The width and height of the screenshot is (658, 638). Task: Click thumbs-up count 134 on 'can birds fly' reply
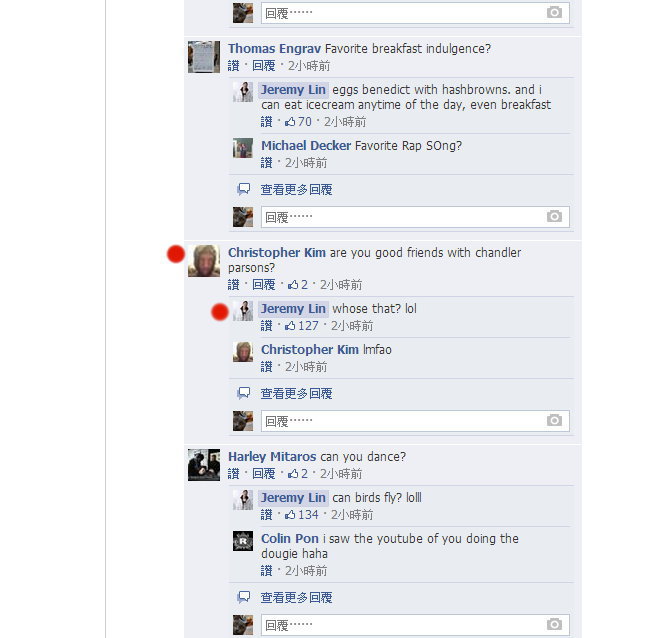302,515
